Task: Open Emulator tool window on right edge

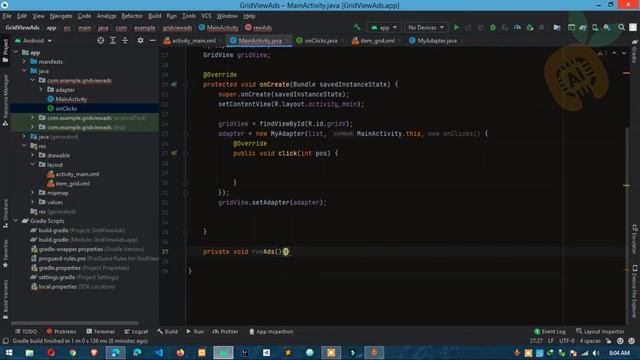Action: tap(635, 239)
